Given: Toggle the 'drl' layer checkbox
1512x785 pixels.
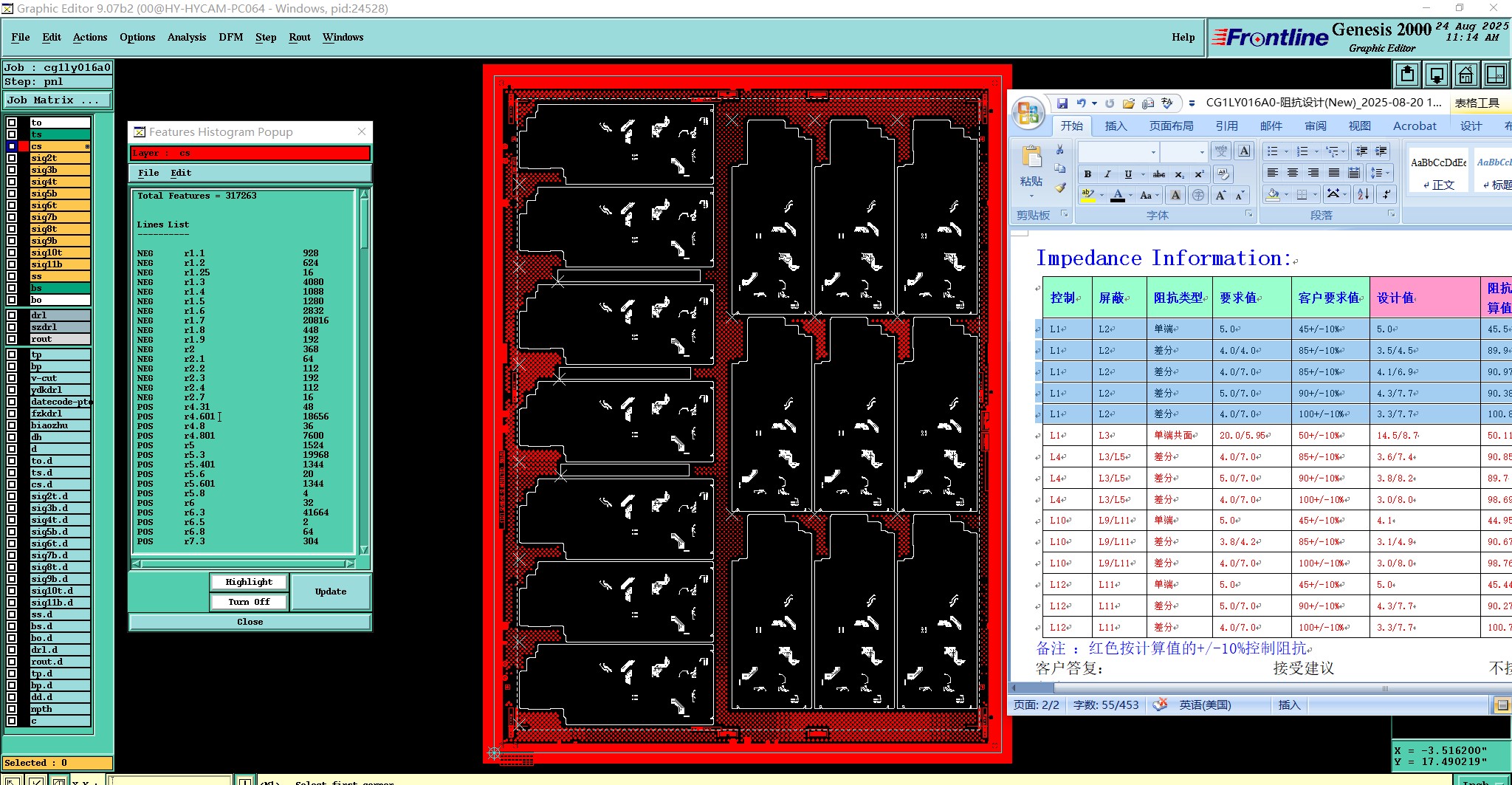Looking at the screenshot, I should coord(12,315).
